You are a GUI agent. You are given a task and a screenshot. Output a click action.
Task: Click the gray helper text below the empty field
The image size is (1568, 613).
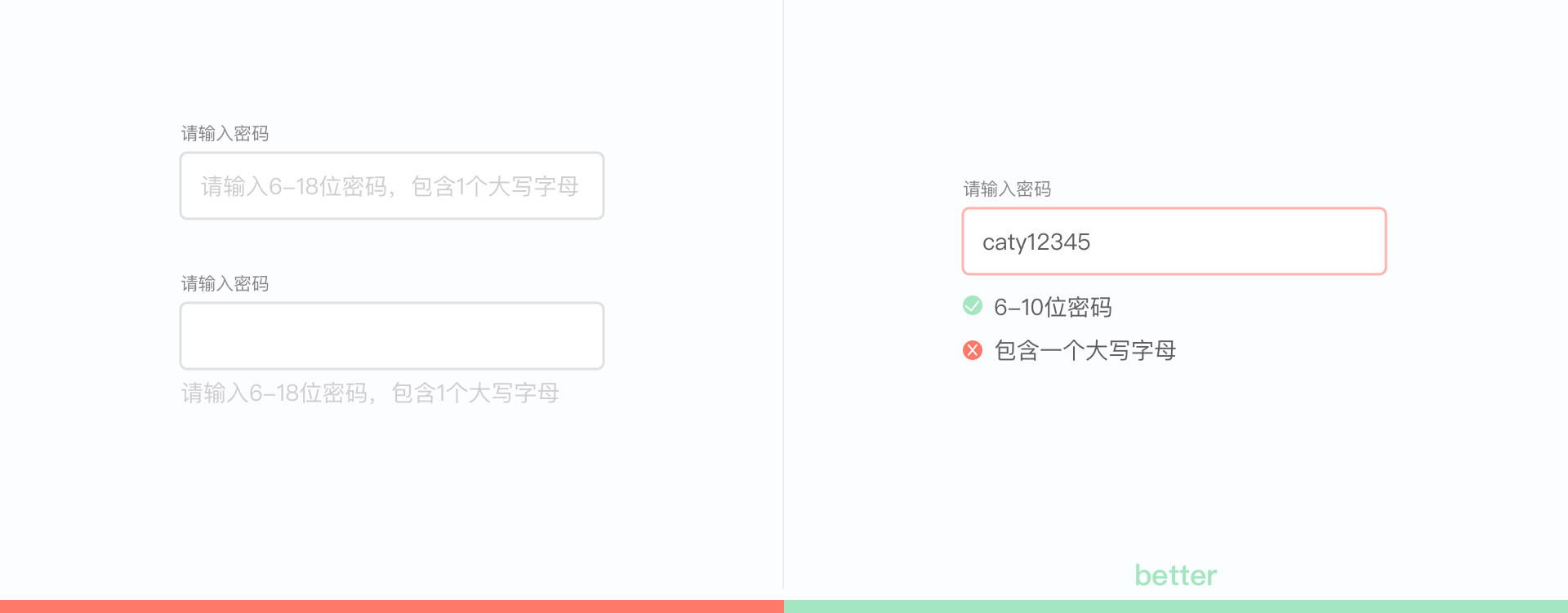click(369, 393)
